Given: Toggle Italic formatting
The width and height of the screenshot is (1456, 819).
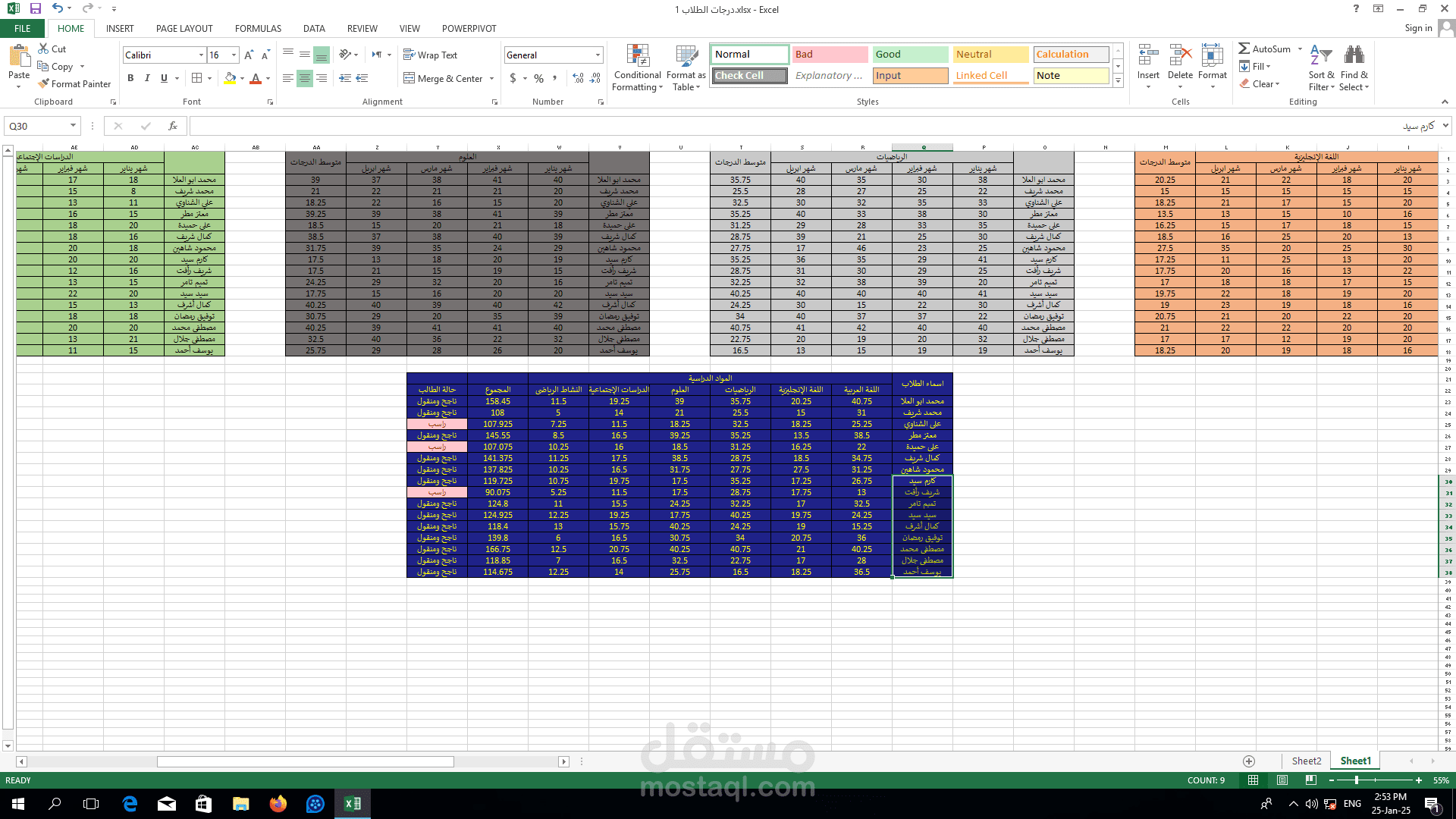Looking at the screenshot, I should [x=147, y=78].
